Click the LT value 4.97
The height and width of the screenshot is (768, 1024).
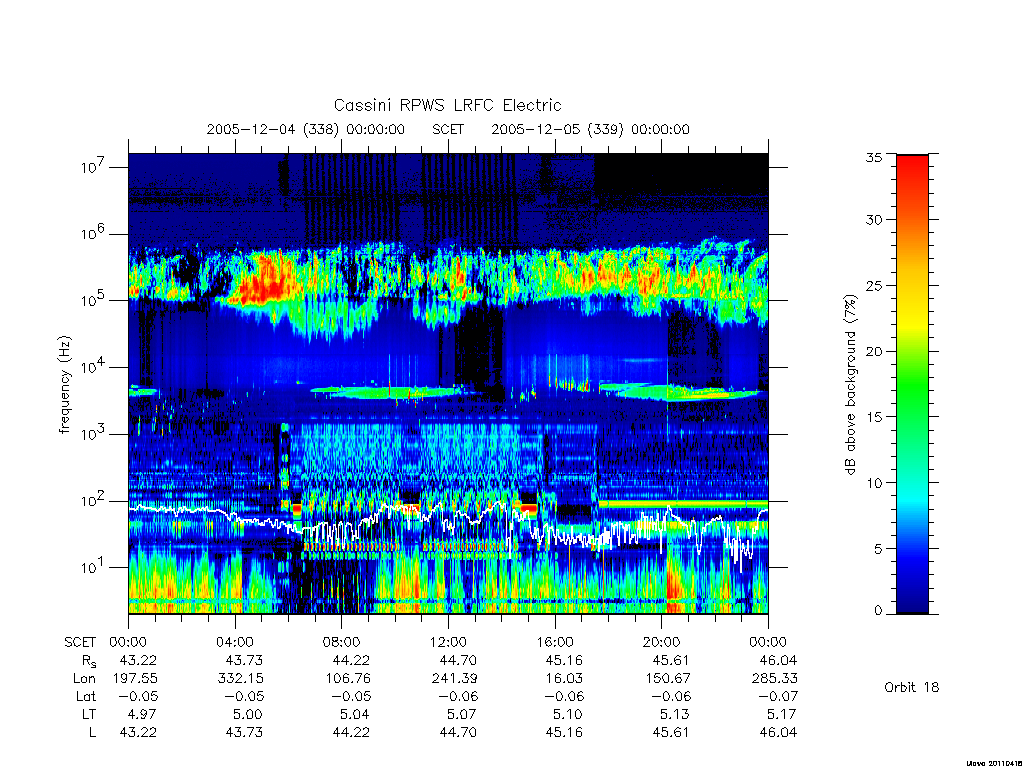click(x=143, y=714)
